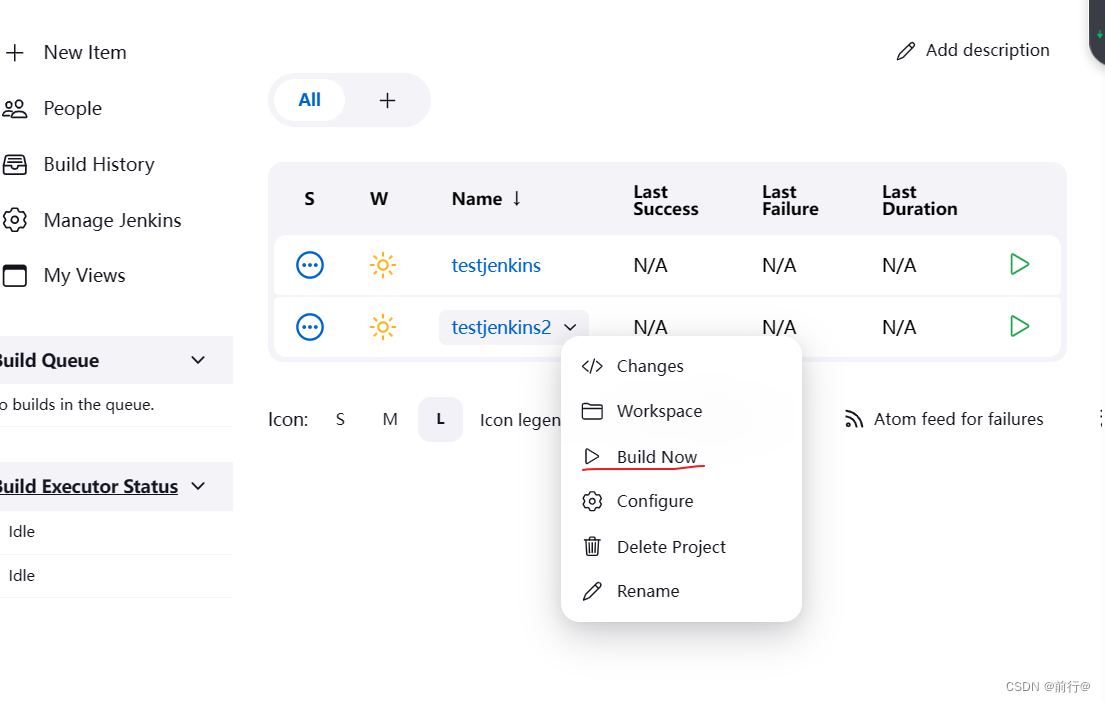Set icon size to L
The image size is (1105, 702).
pos(440,419)
